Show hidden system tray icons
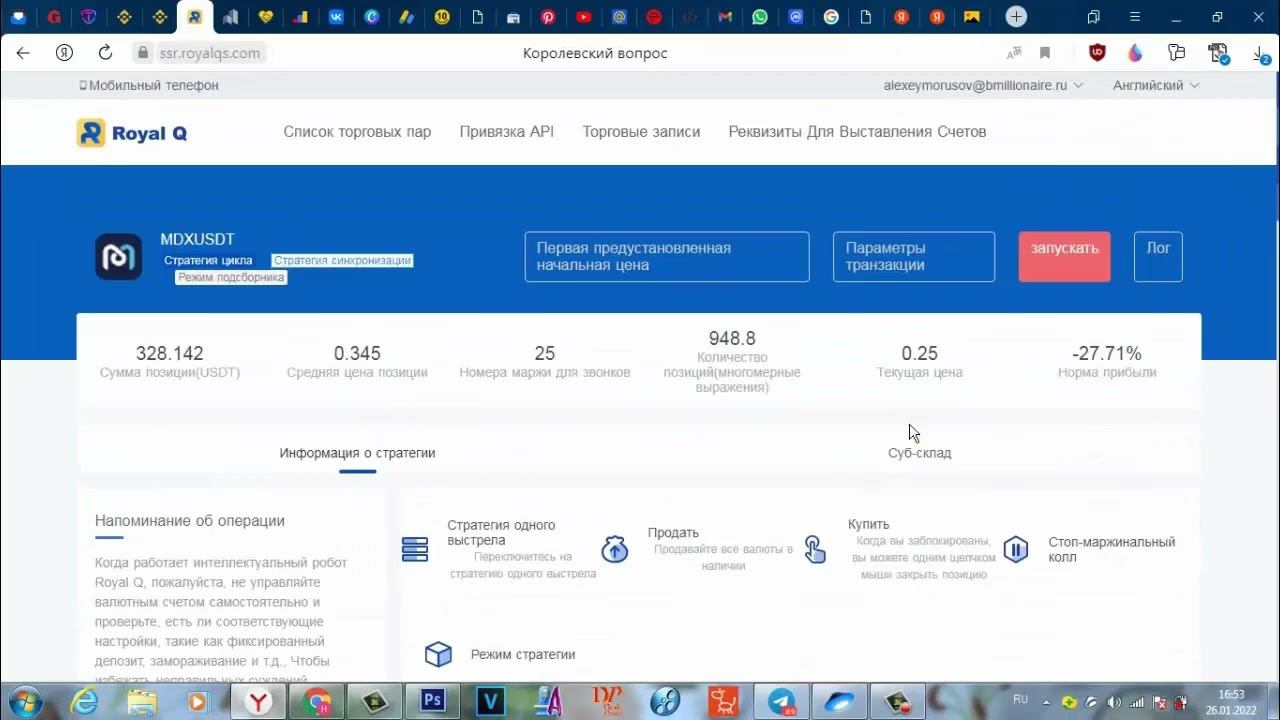The width and height of the screenshot is (1280, 720). pos(1047,702)
